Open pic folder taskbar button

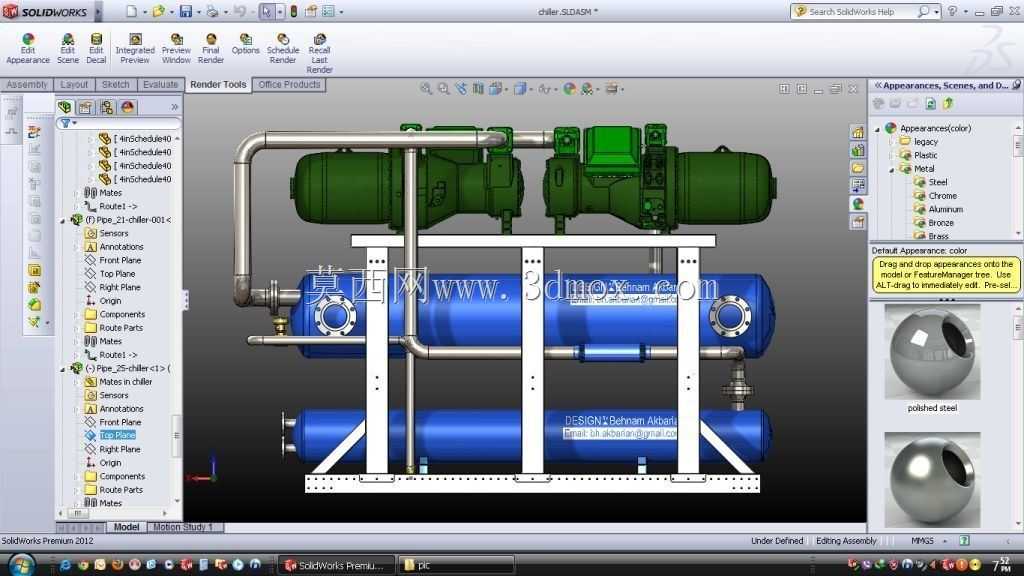pyautogui.click(x=456, y=565)
